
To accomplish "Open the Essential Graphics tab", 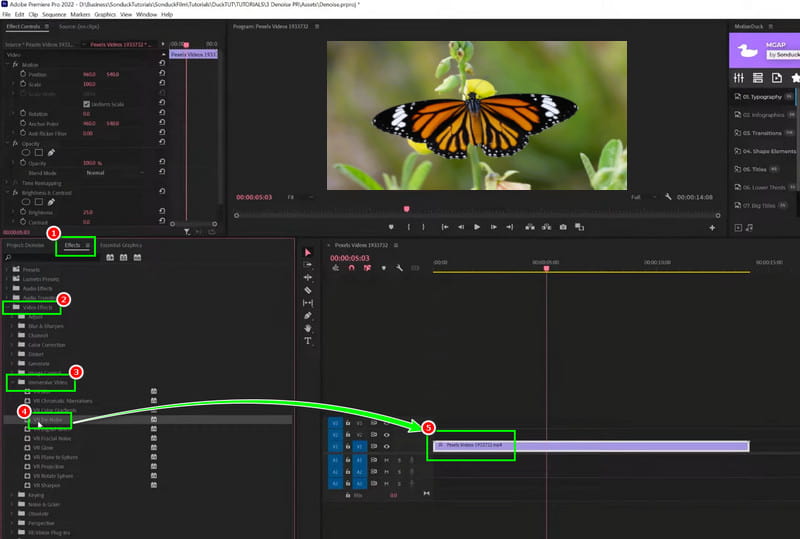I will coord(121,246).
